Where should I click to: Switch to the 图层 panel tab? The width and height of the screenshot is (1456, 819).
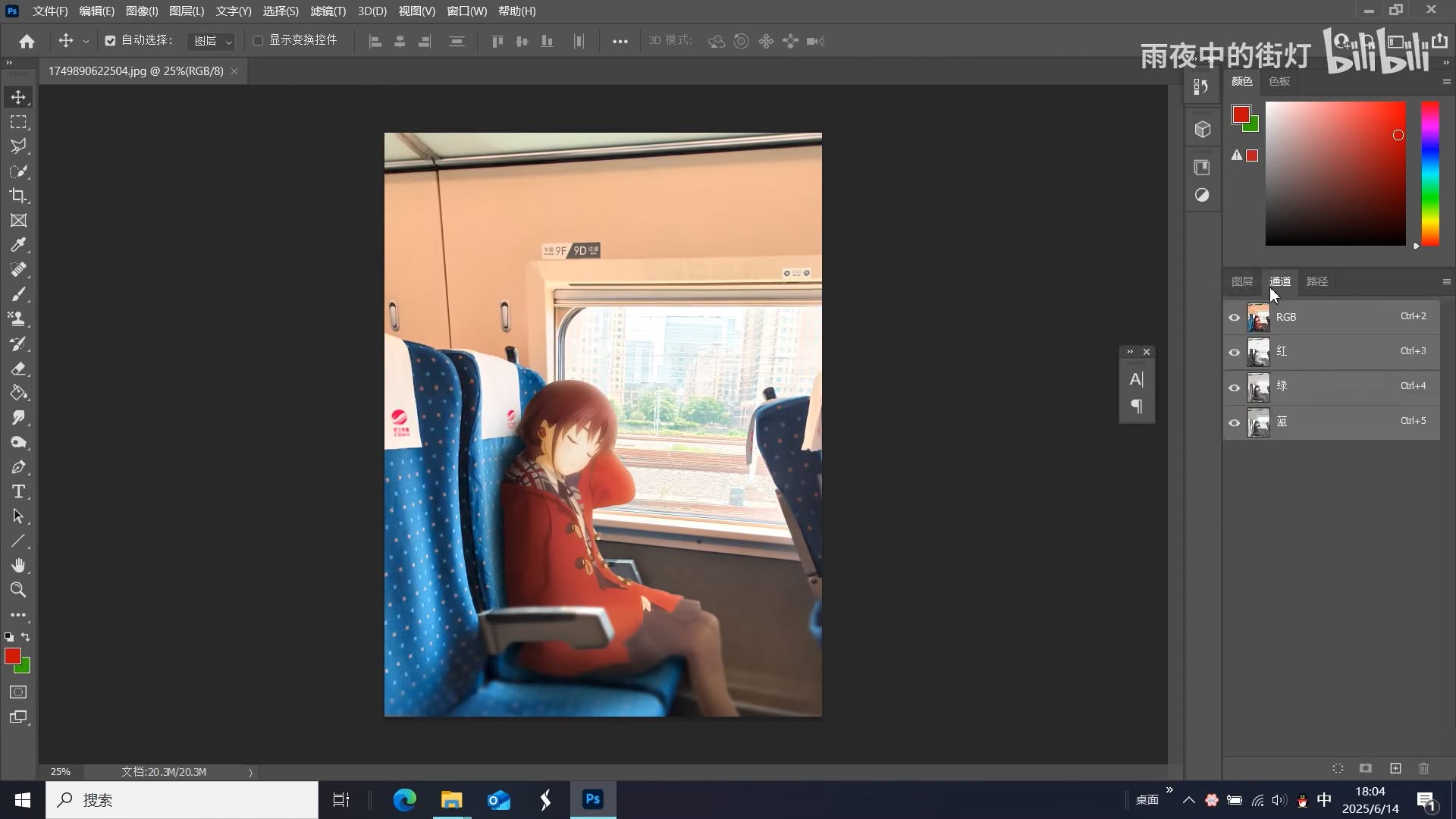pos(1242,281)
